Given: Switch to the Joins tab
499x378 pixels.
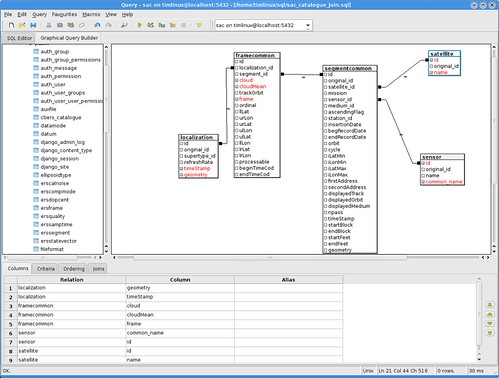Looking at the screenshot, I should 98,269.
